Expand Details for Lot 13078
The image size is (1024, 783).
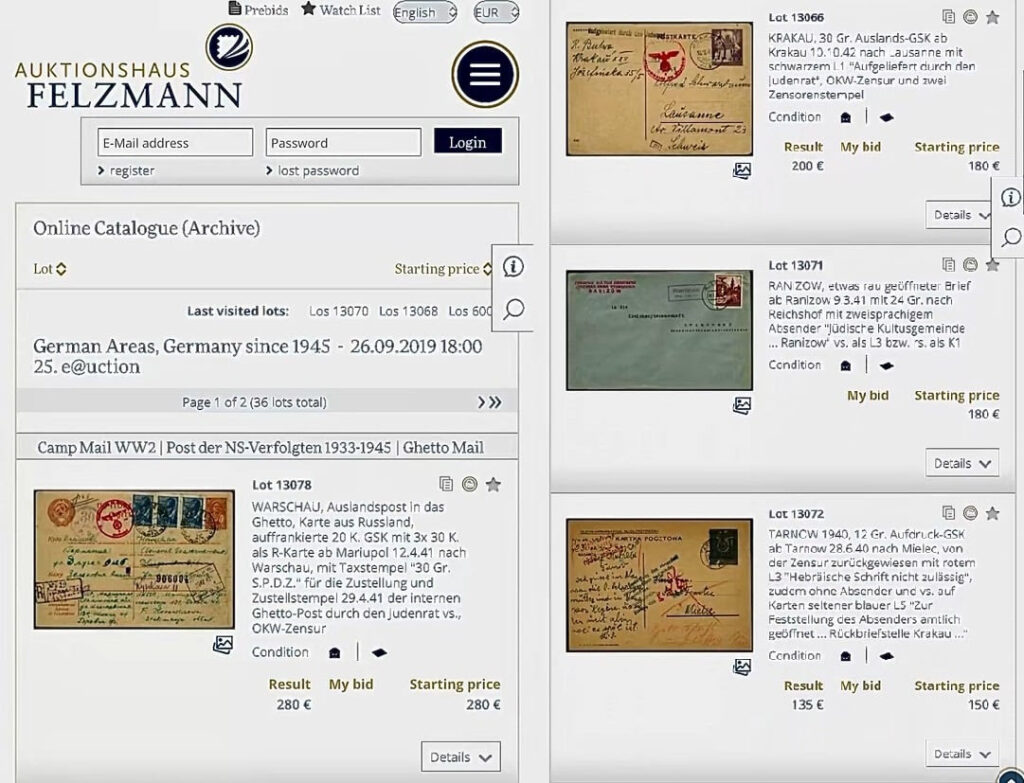(460, 757)
